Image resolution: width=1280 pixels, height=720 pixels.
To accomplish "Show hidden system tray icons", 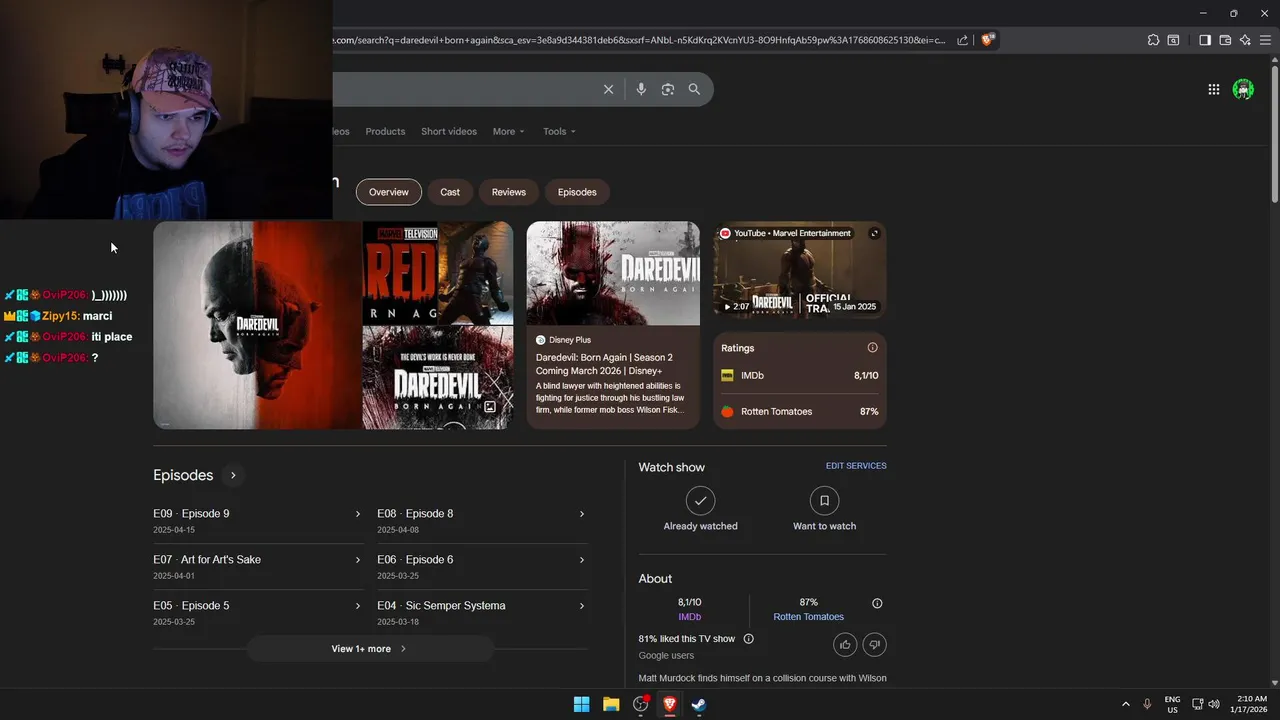I will pyautogui.click(x=1125, y=704).
